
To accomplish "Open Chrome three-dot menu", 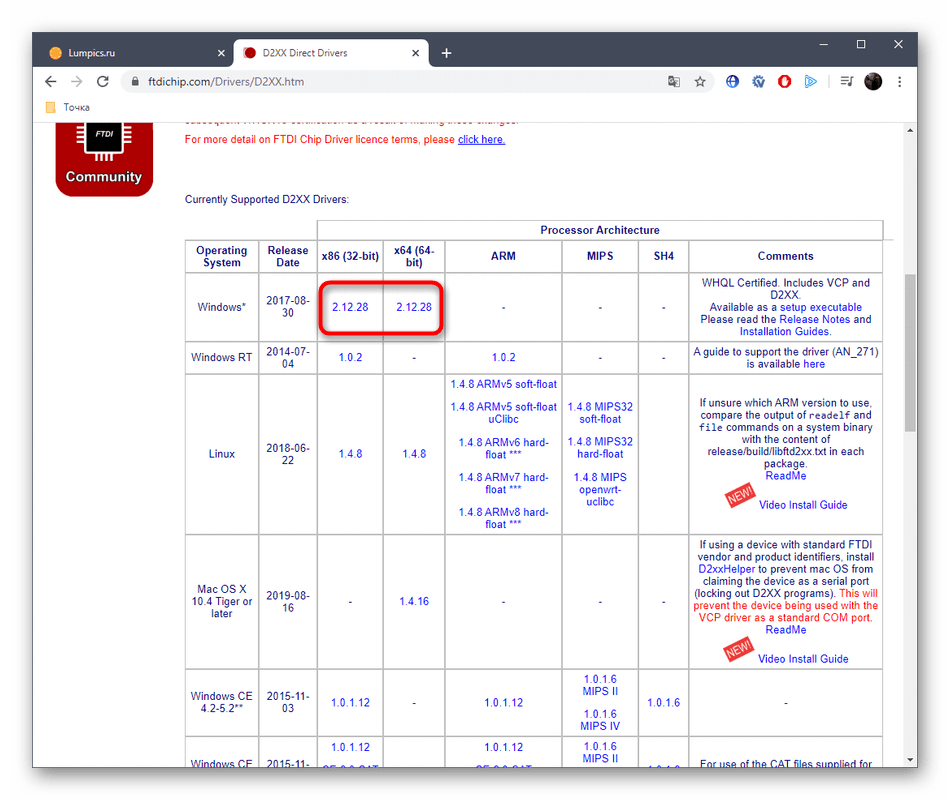I will (x=900, y=82).
